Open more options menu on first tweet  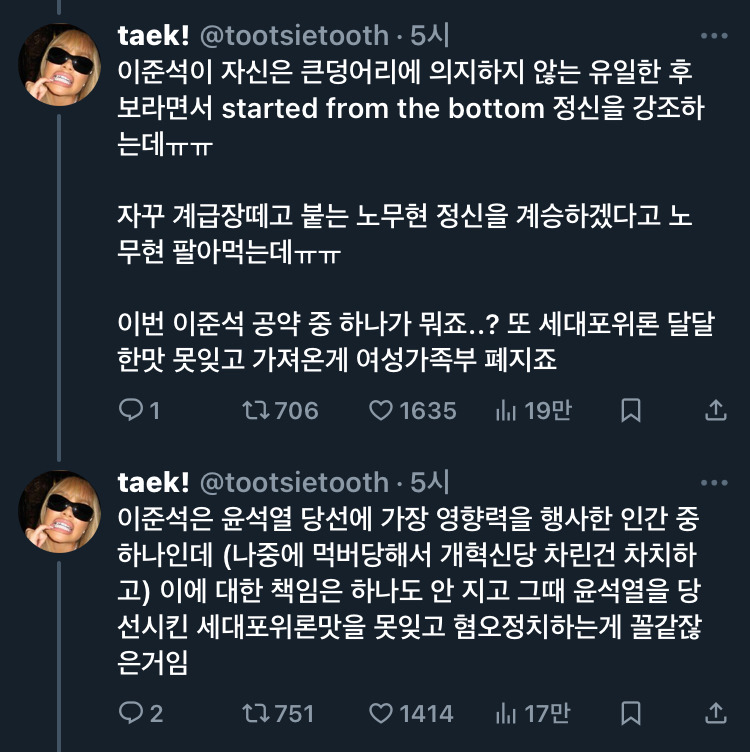[x=714, y=37]
